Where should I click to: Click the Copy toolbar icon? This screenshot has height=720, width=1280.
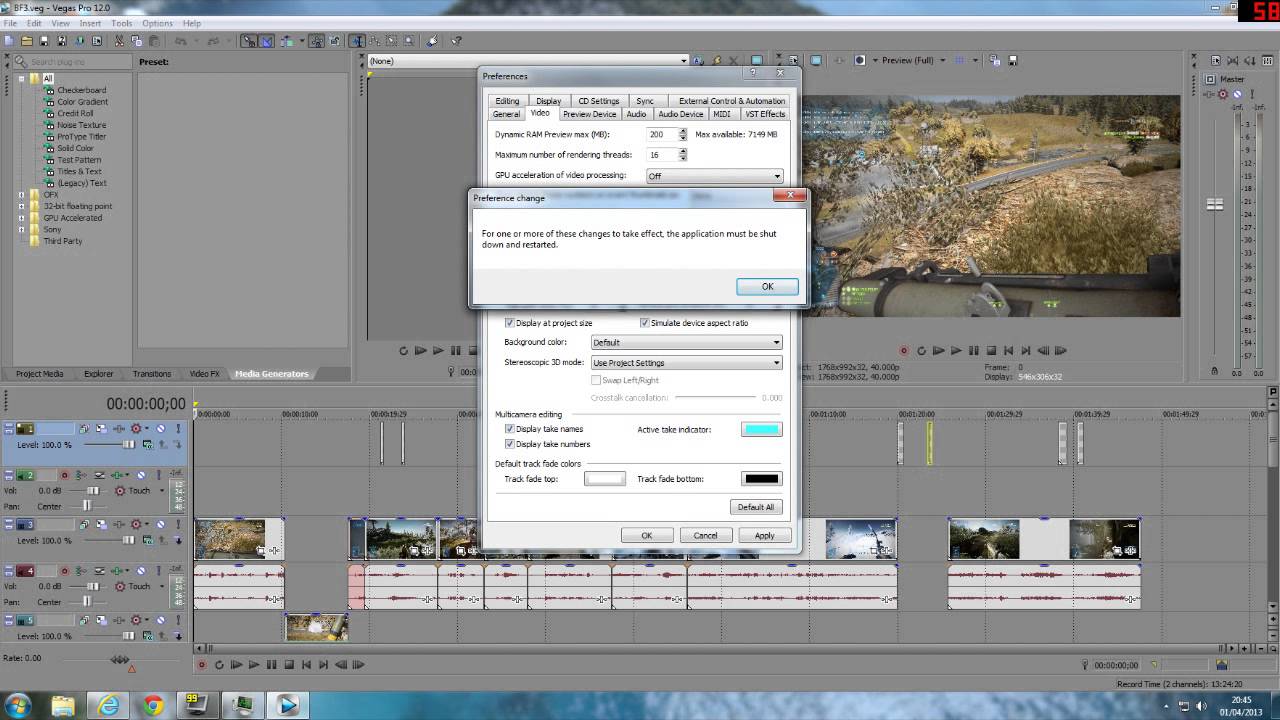(137, 41)
